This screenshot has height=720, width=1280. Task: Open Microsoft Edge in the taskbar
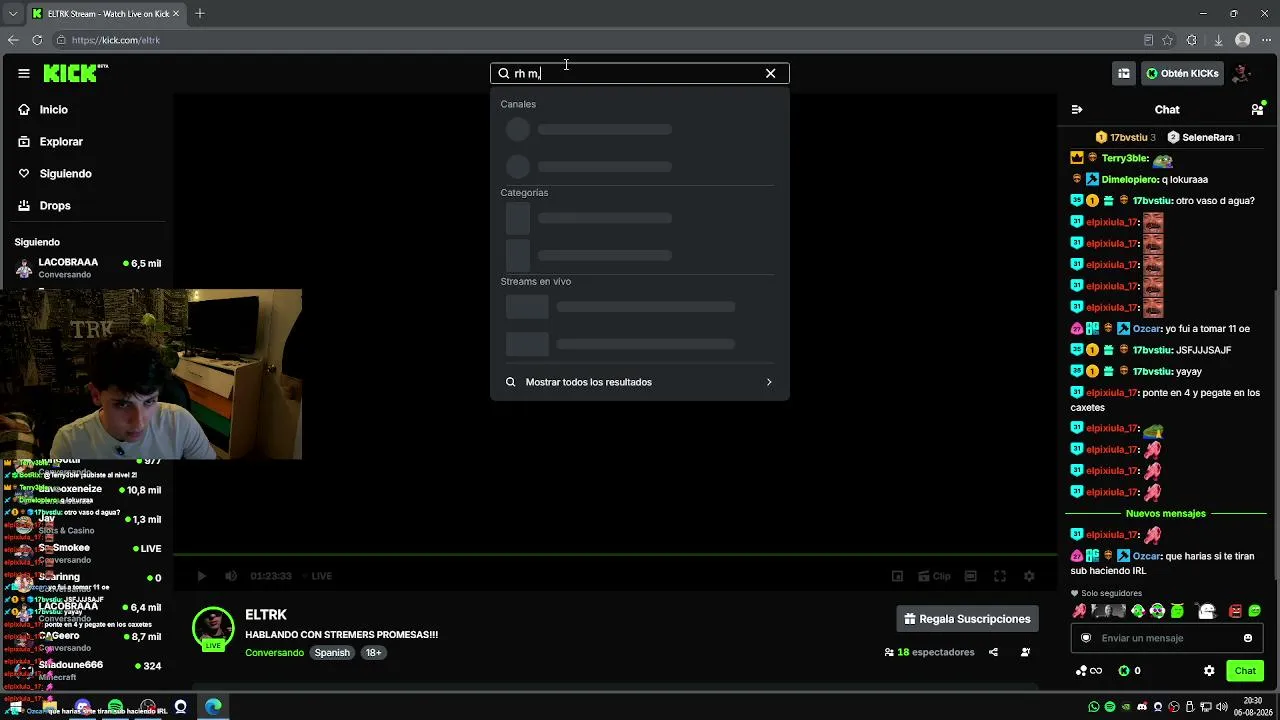213,707
